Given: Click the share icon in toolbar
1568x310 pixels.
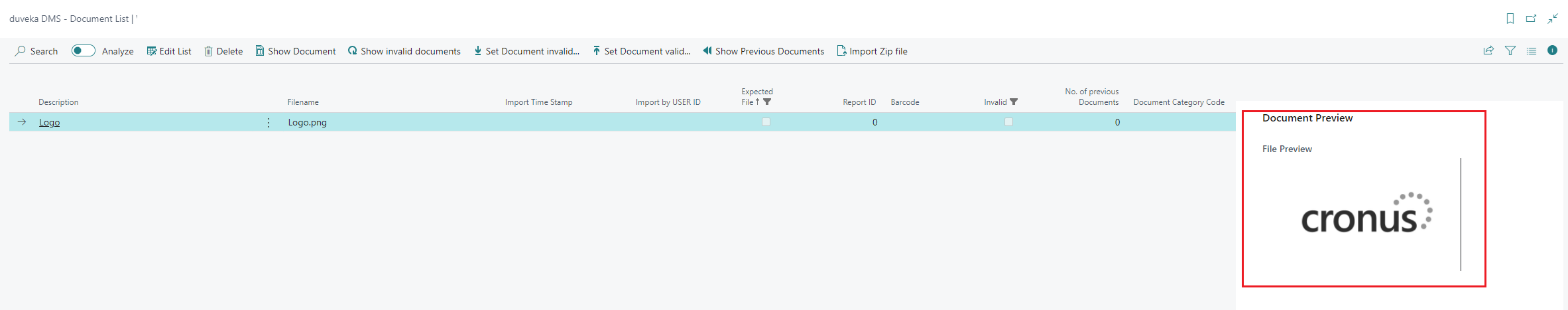Looking at the screenshot, I should click(x=1488, y=50).
